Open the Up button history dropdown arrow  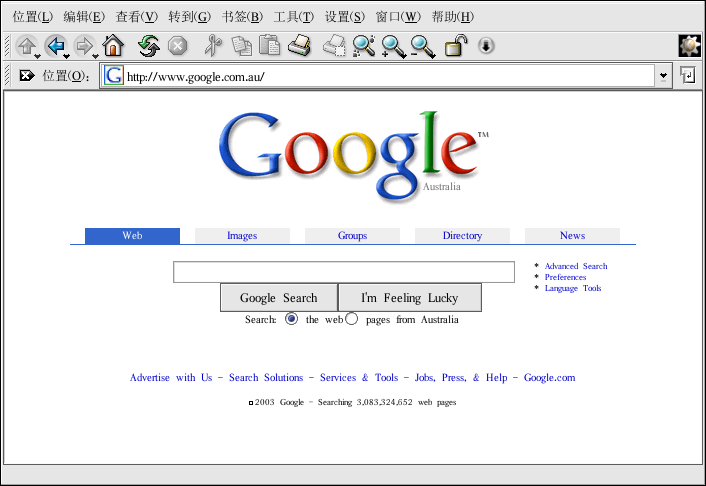[37, 56]
